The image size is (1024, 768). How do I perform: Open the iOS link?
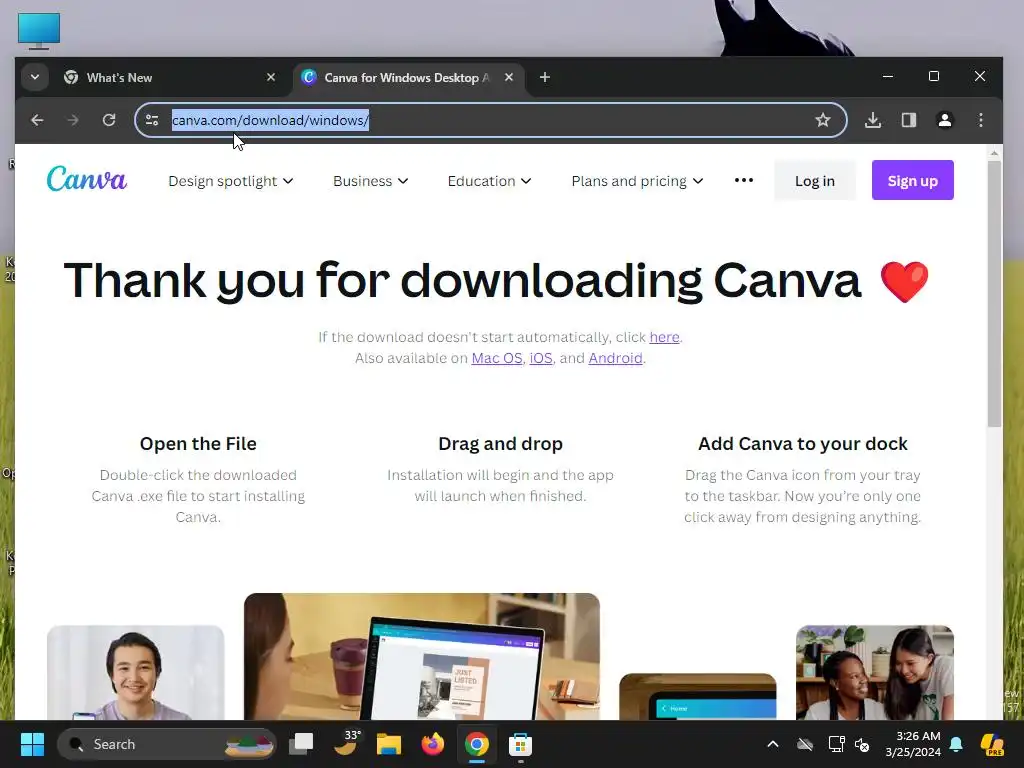tap(541, 358)
